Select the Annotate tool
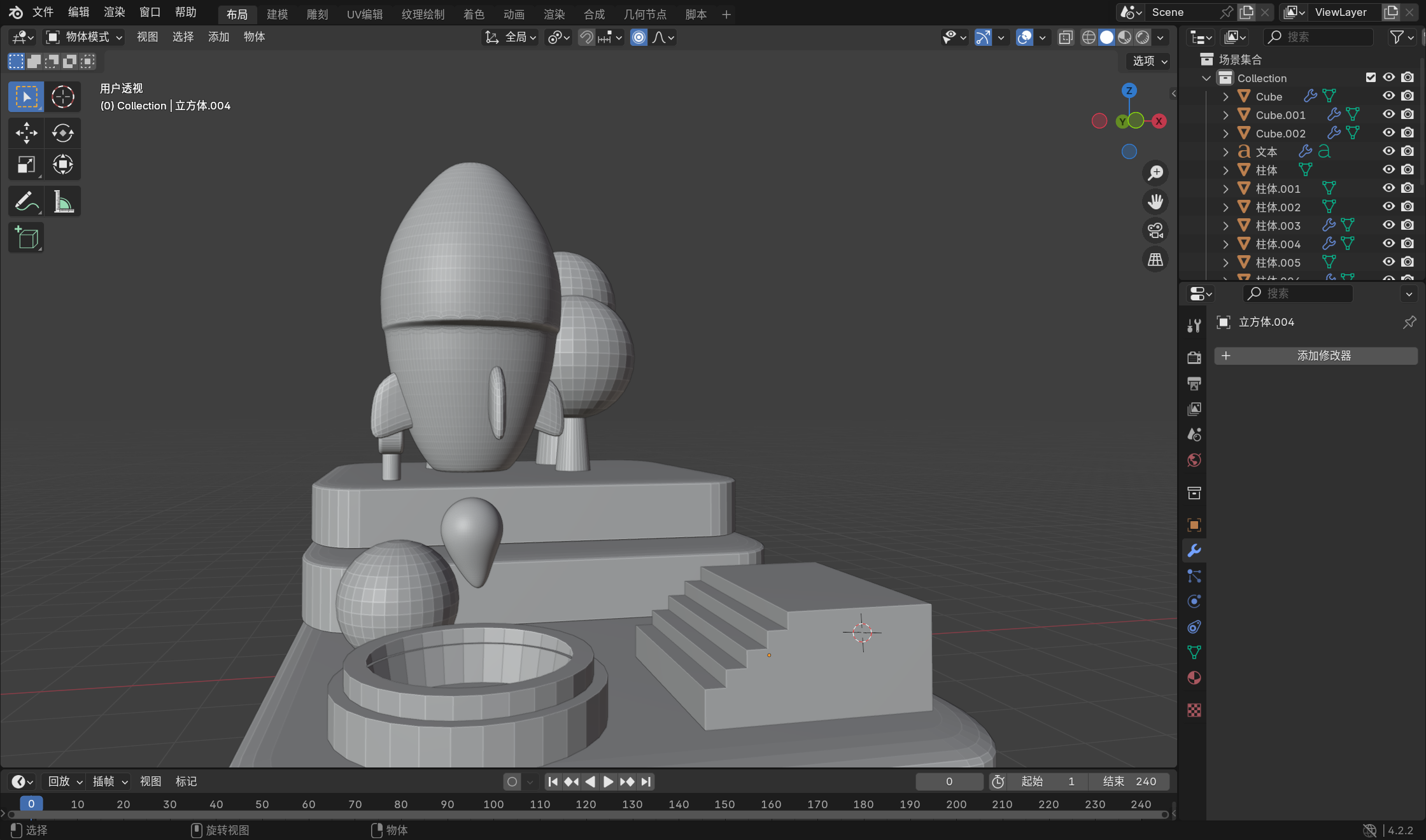The width and height of the screenshot is (1426, 840). coord(26,202)
